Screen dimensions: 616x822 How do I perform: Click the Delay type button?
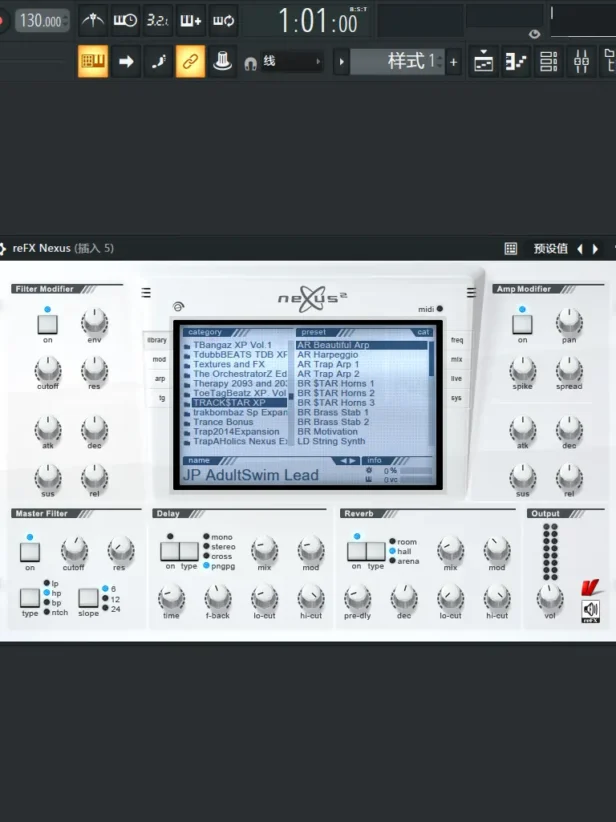[x=189, y=551]
